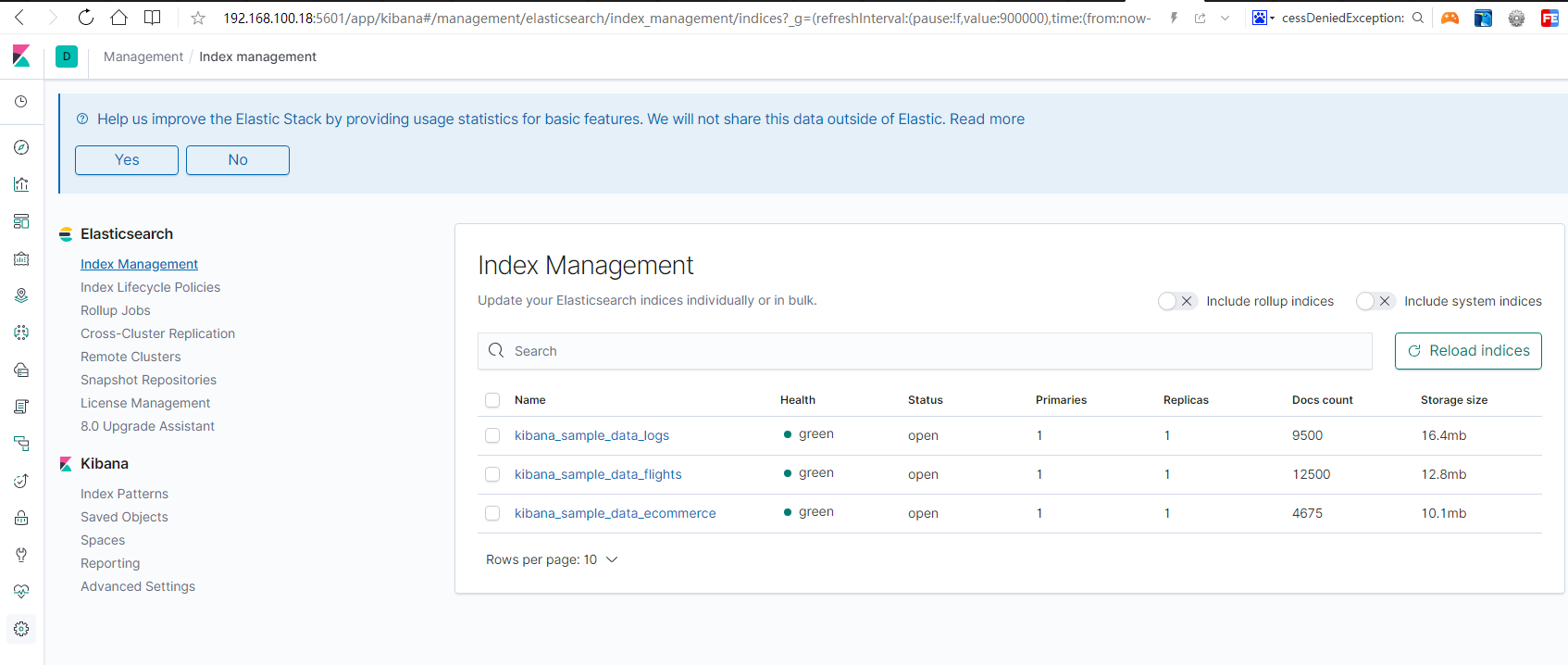
Task: Open Remote Clusters
Action: coord(131,357)
